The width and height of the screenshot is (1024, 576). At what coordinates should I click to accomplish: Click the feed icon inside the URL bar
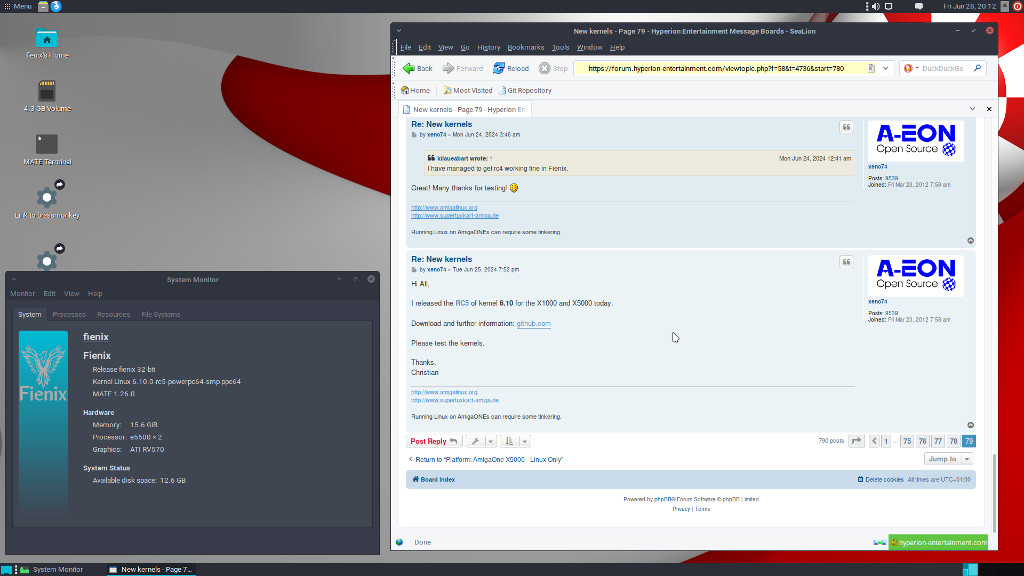pos(871,68)
